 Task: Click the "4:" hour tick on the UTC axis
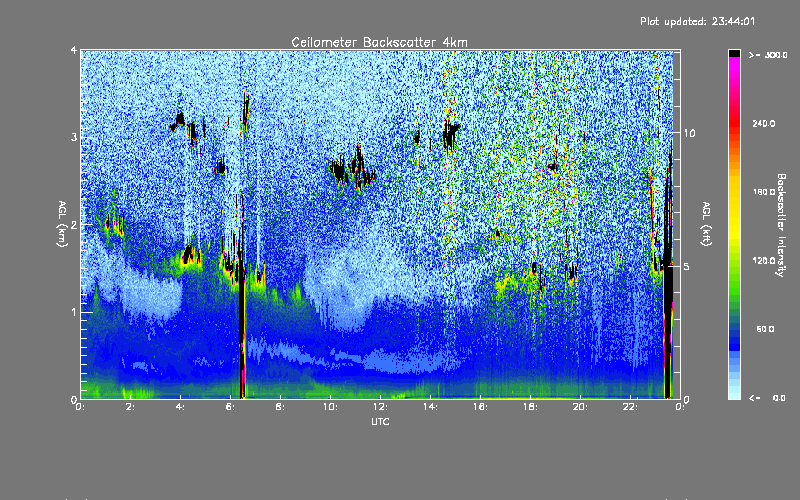[181, 407]
